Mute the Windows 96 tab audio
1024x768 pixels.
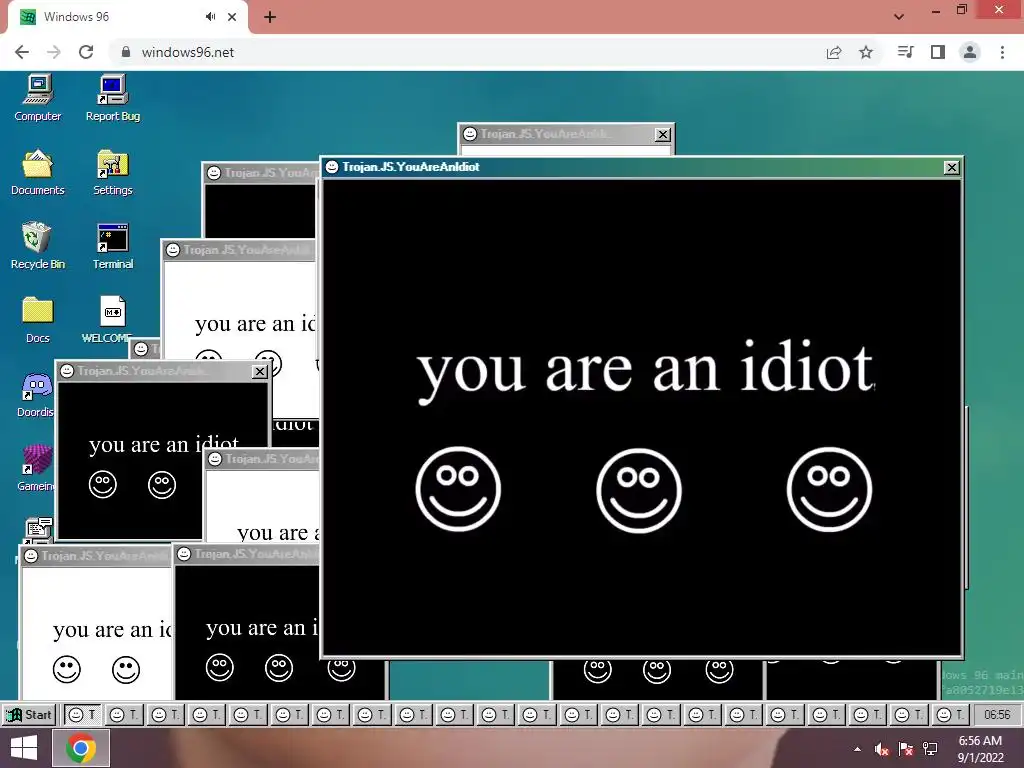(x=210, y=17)
